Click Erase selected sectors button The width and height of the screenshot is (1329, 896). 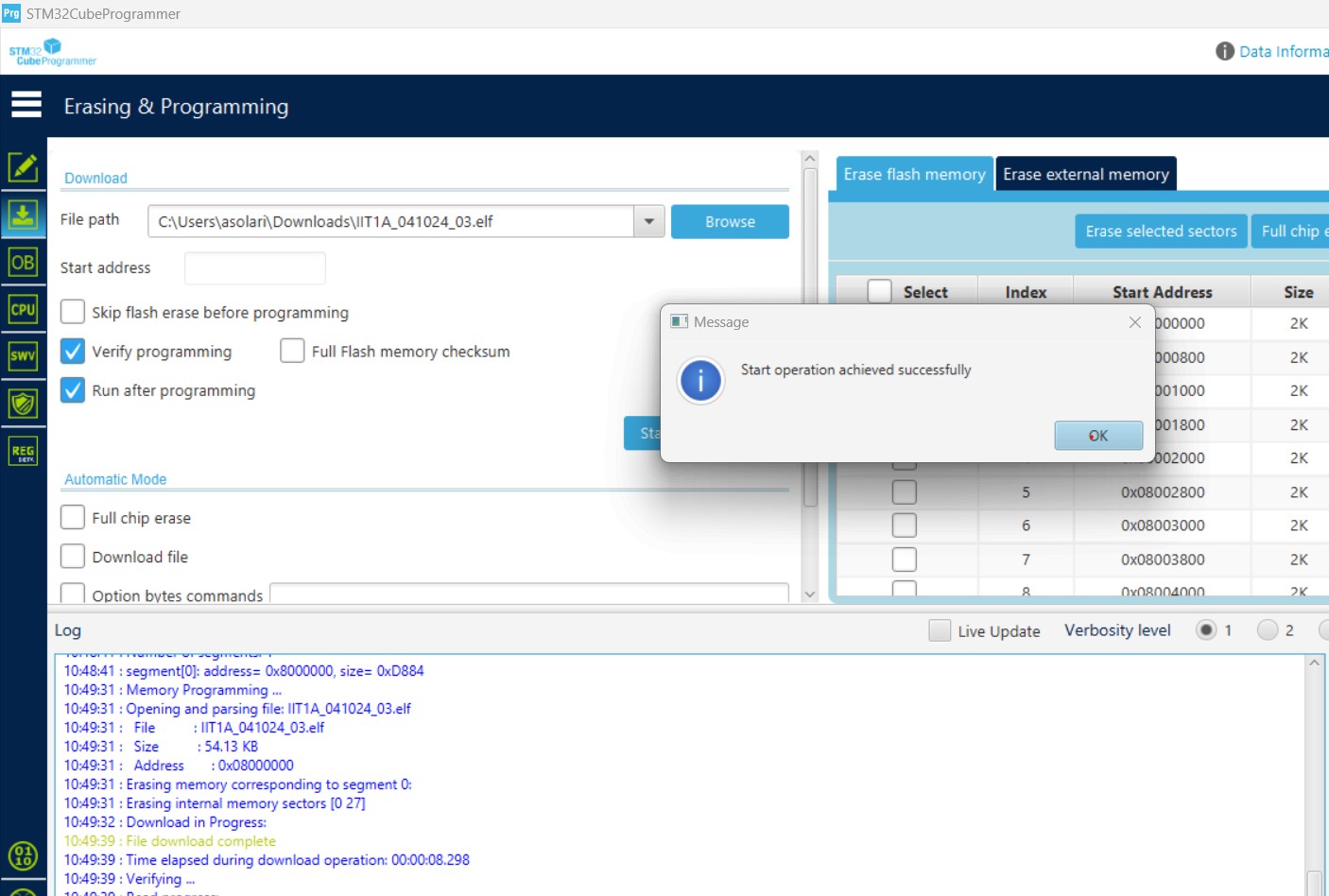click(x=1161, y=231)
